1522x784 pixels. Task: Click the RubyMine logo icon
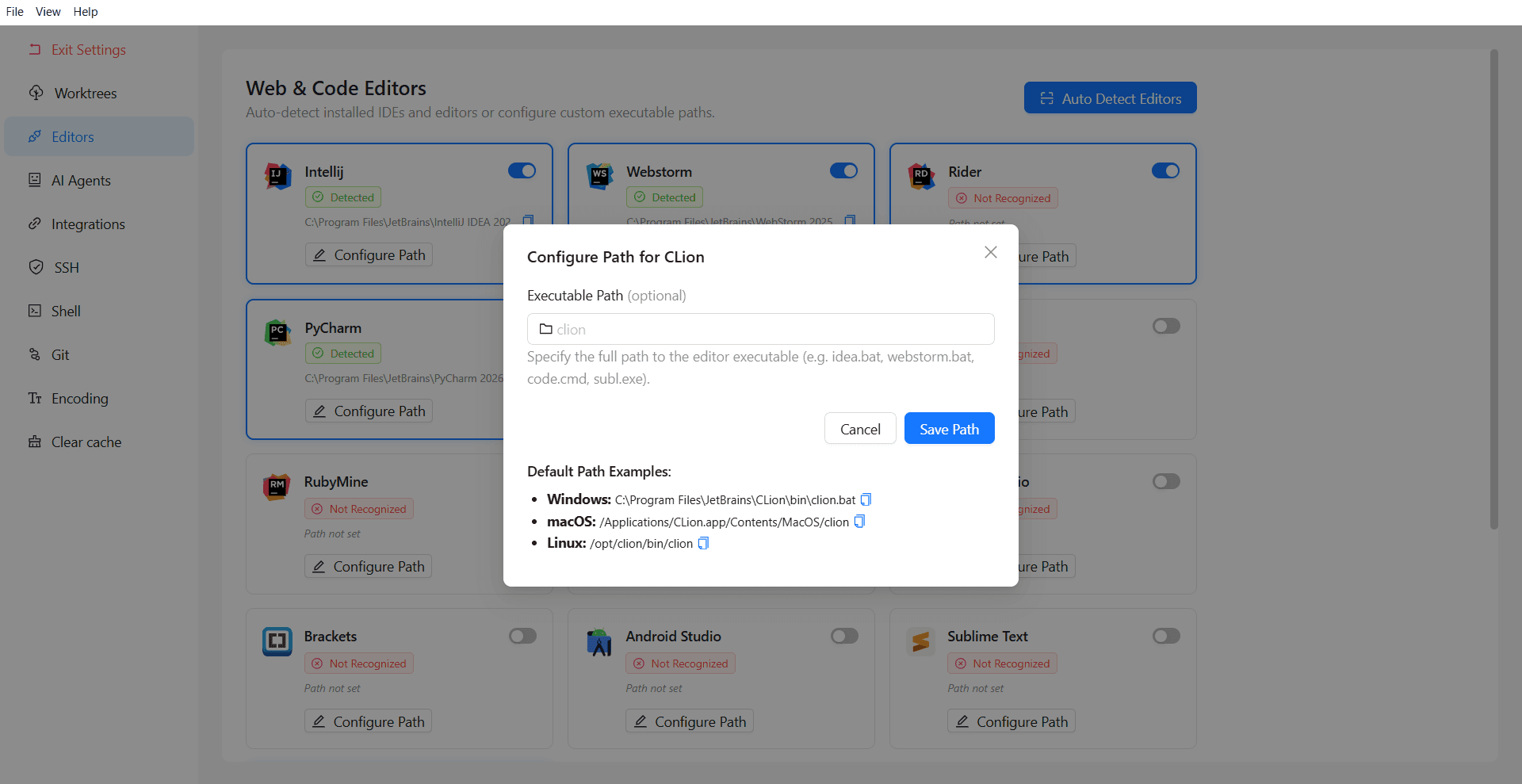(x=277, y=486)
